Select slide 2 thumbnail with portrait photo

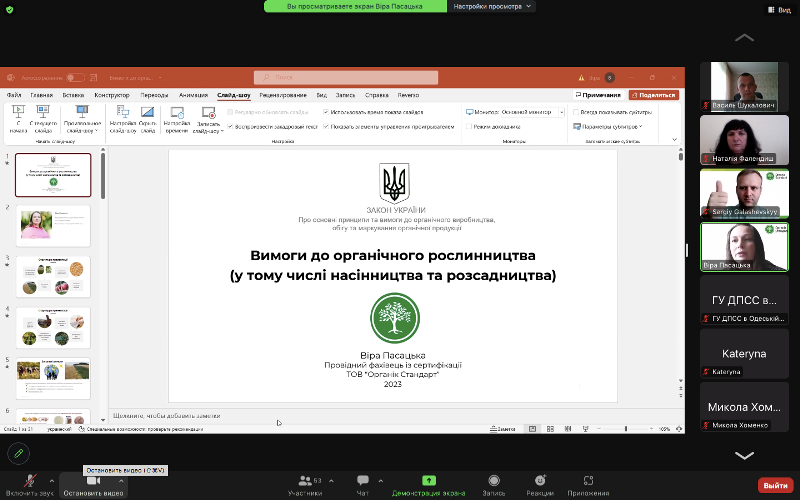tap(53, 226)
